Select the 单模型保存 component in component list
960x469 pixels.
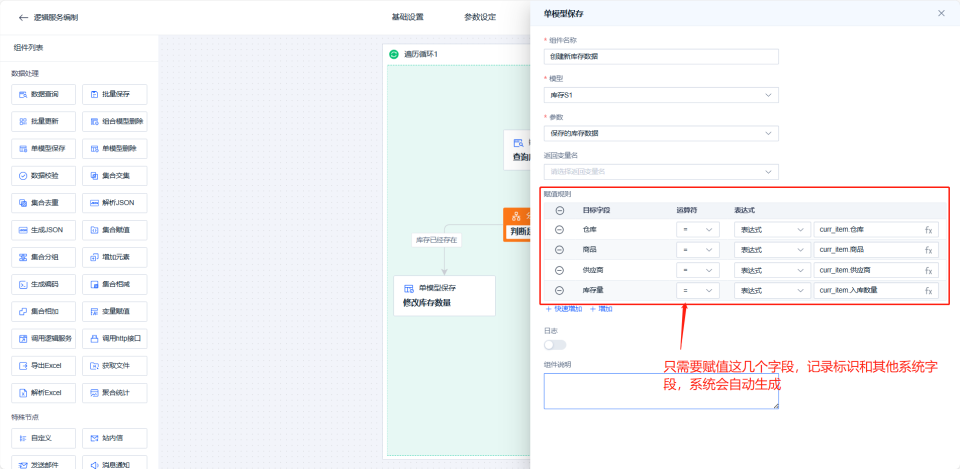click(x=43, y=149)
